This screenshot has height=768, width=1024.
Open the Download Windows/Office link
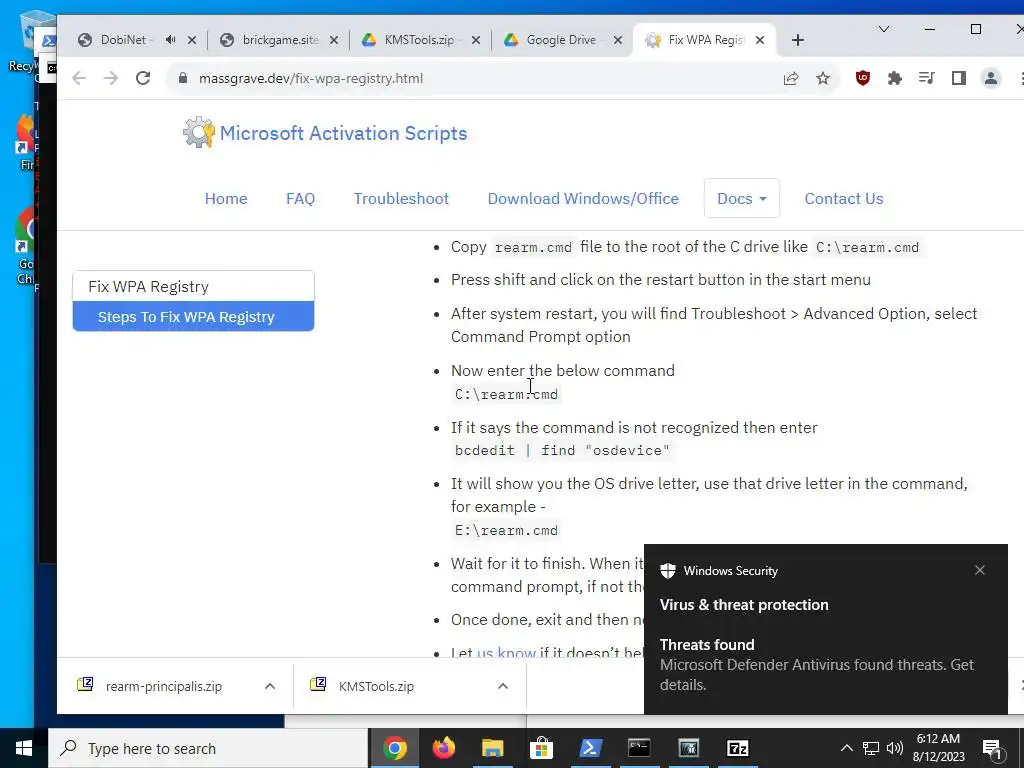point(583,199)
